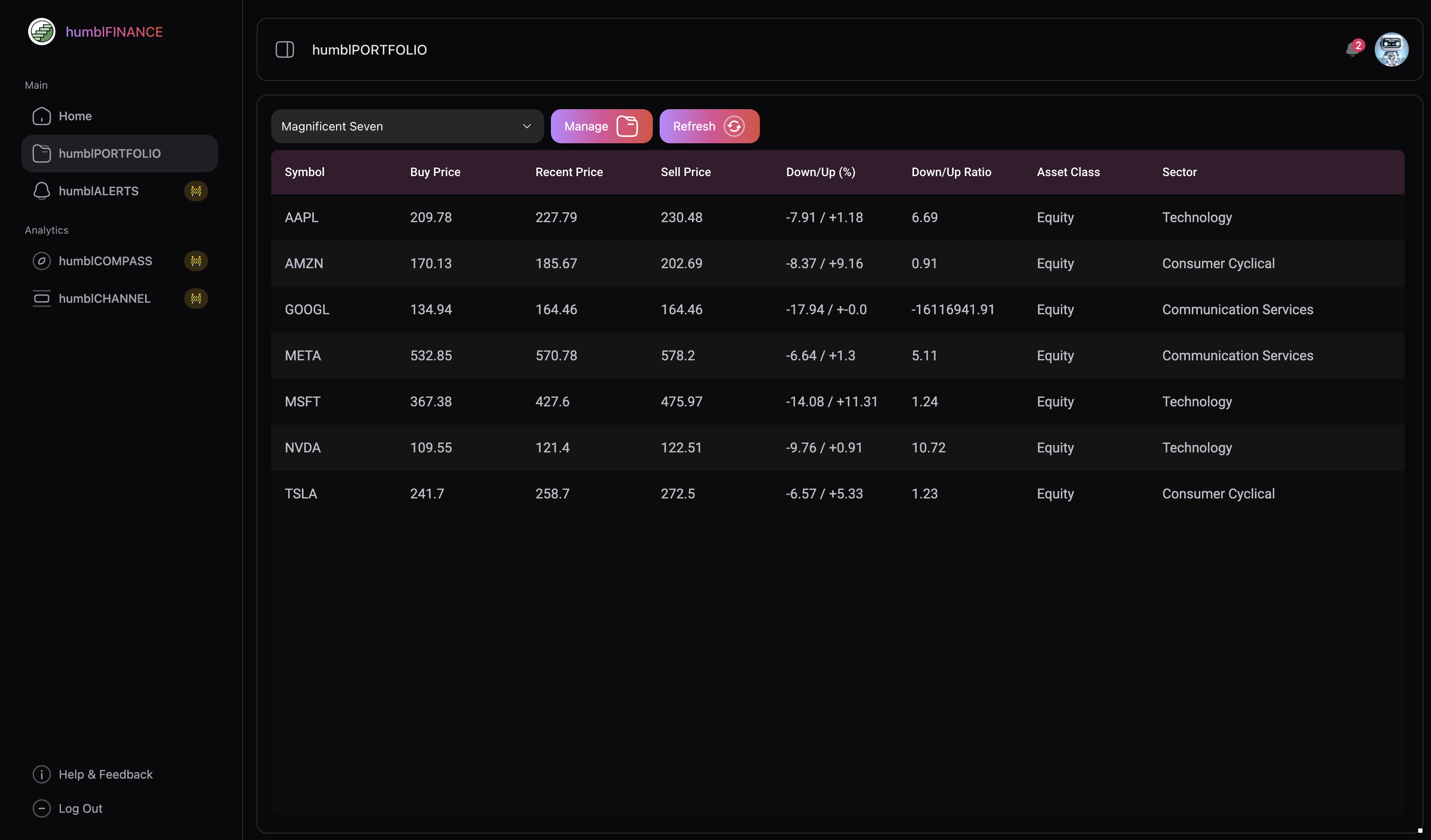Select humblPORTFOLIO sidebar item
Viewport: 1431px width, 840px height.
tap(119, 154)
